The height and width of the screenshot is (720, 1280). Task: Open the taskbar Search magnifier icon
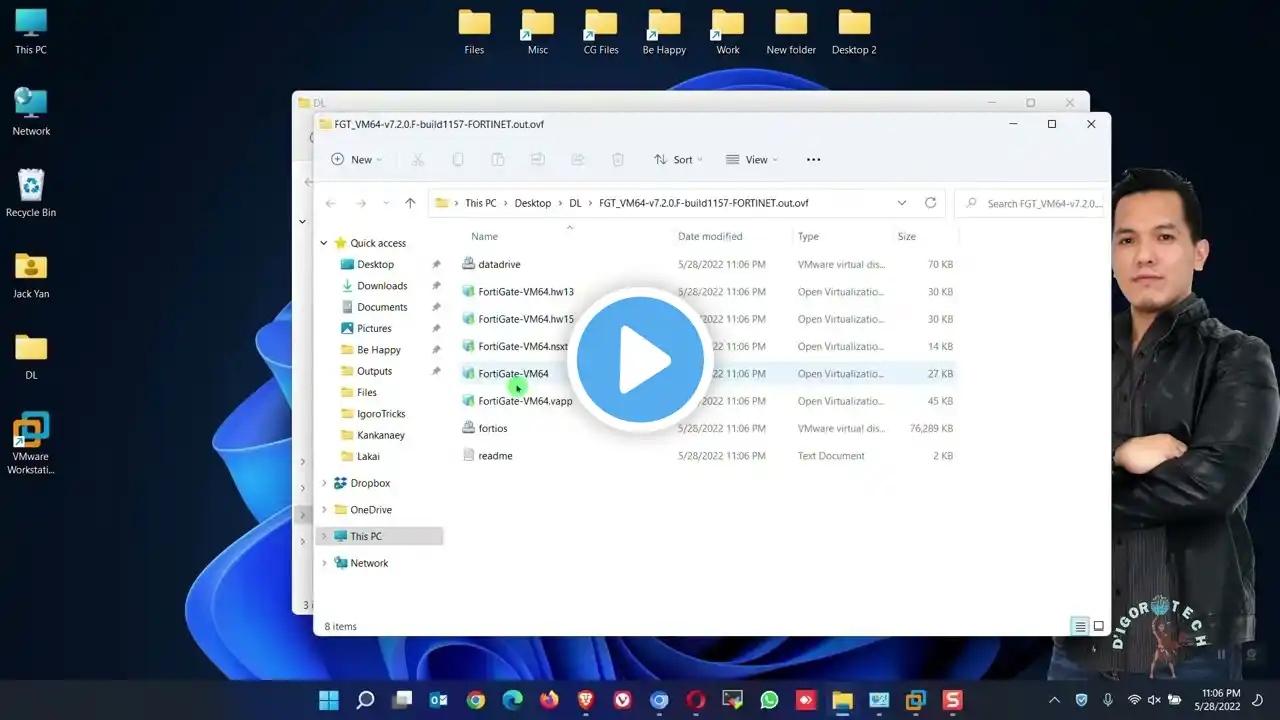coord(365,700)
